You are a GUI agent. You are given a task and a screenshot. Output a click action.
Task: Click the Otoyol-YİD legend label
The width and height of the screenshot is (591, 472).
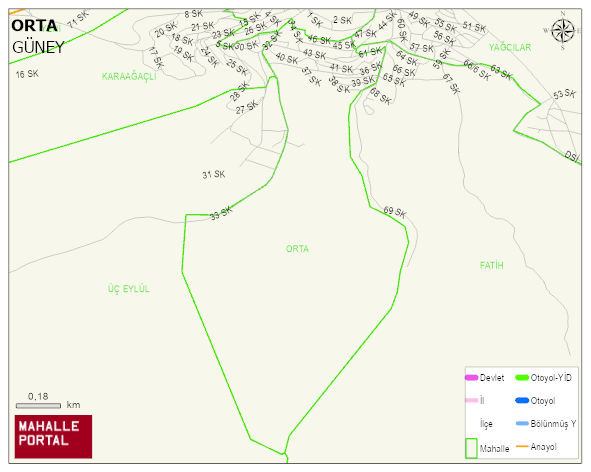coord(551,377)
